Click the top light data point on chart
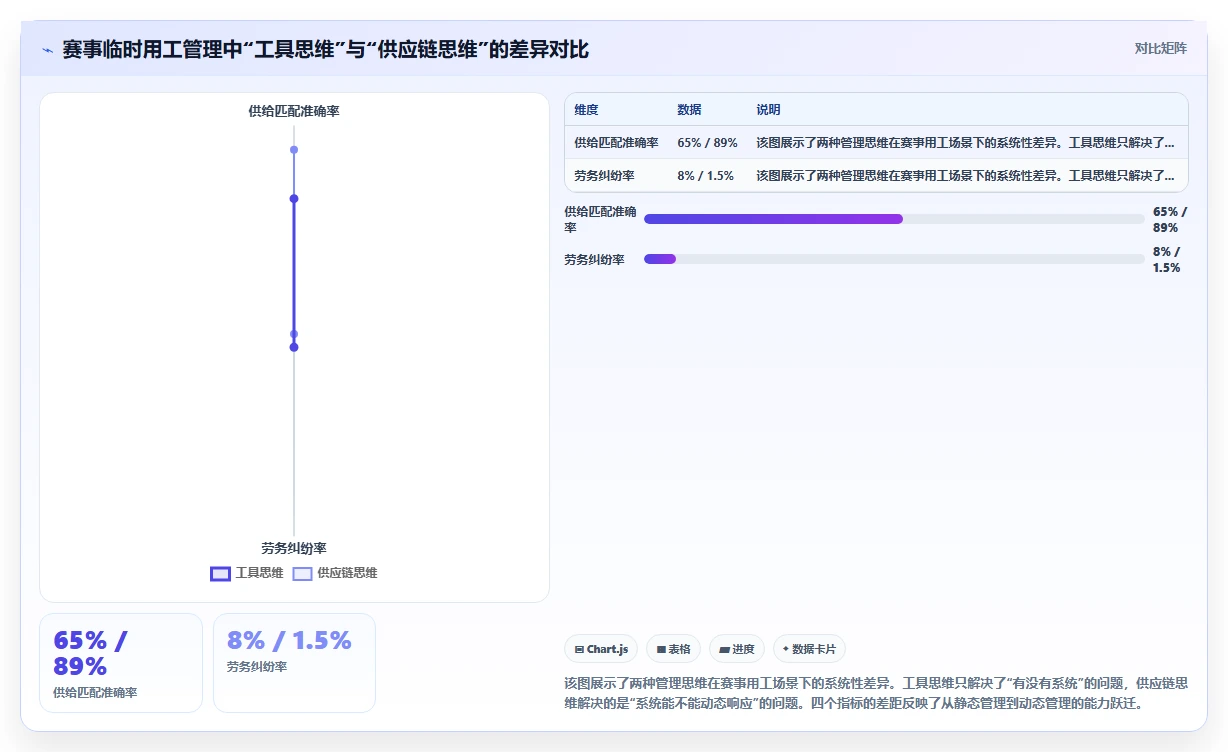Image resolution: width=1228 pixels, height=752 pixels. pos(294,150)
